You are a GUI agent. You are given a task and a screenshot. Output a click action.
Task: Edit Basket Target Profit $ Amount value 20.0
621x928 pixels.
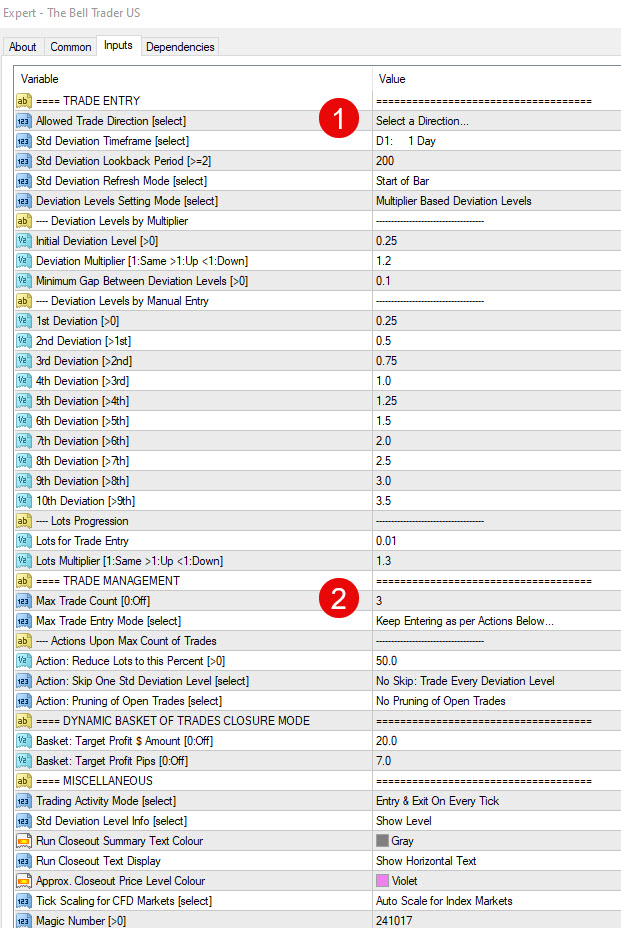click(497, 741)
